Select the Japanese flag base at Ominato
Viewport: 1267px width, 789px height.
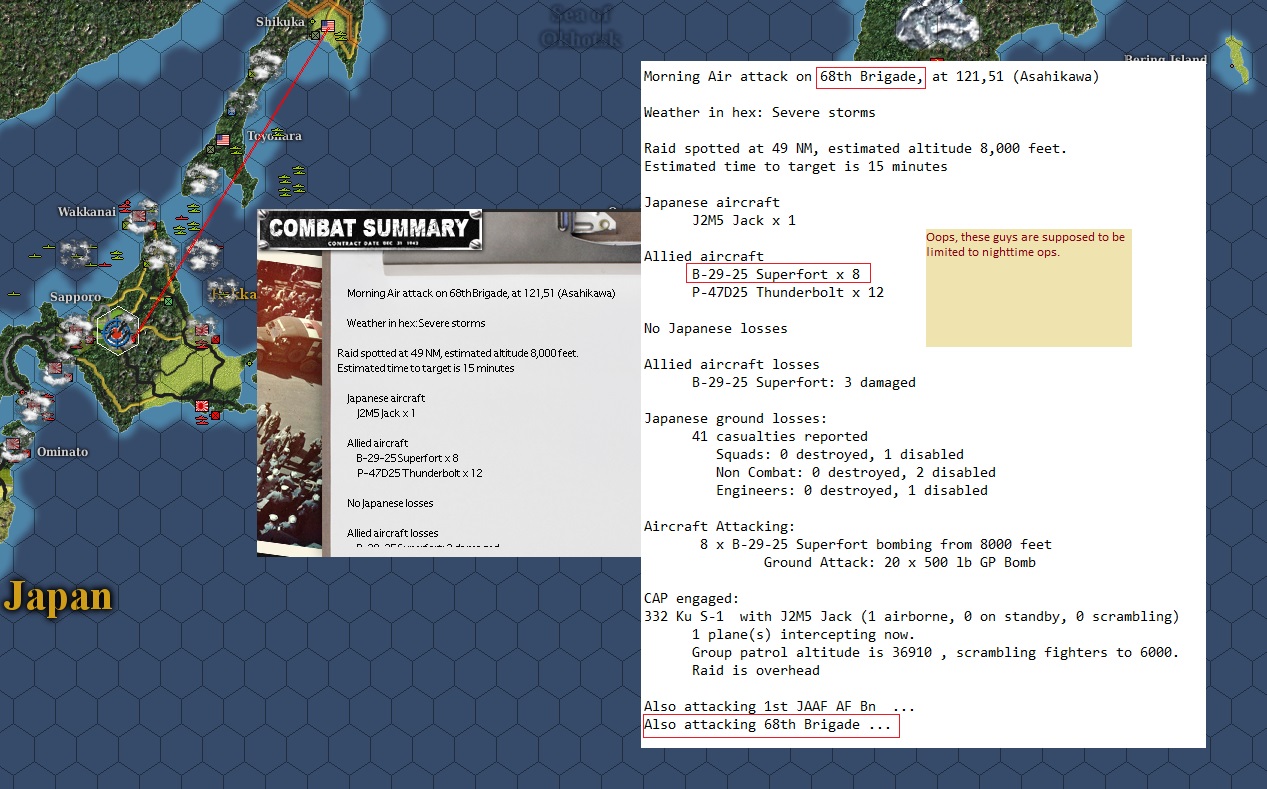14,443
